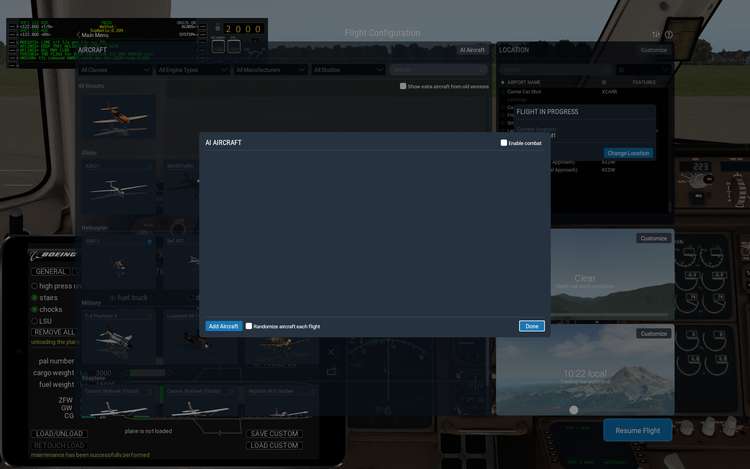The height and width of the screenshot is (469, 750).
Task: Click Customize in the Location panel
Action: (653, 50)
